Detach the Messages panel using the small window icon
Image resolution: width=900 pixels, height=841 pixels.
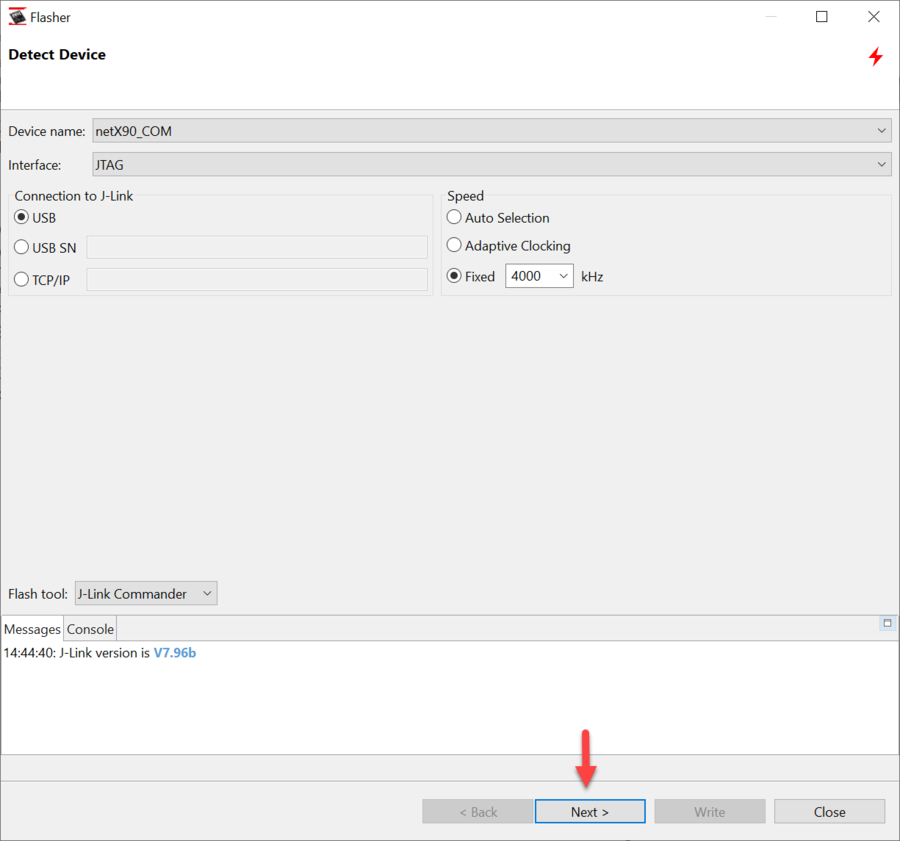click(x=887, y=623)
